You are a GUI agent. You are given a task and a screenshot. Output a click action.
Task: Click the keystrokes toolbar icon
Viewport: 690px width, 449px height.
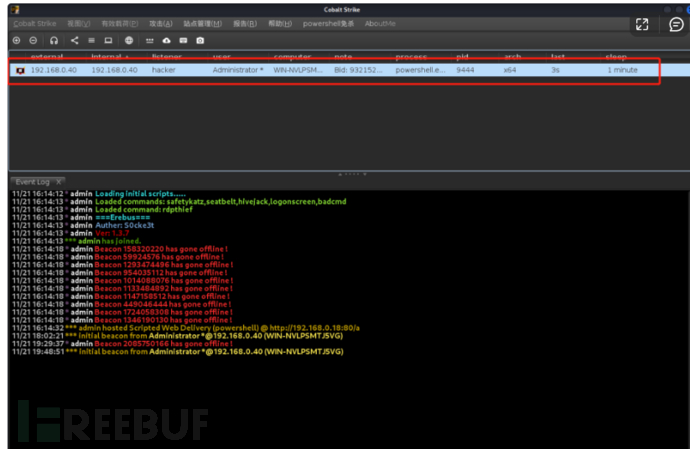tap(150, 40)
